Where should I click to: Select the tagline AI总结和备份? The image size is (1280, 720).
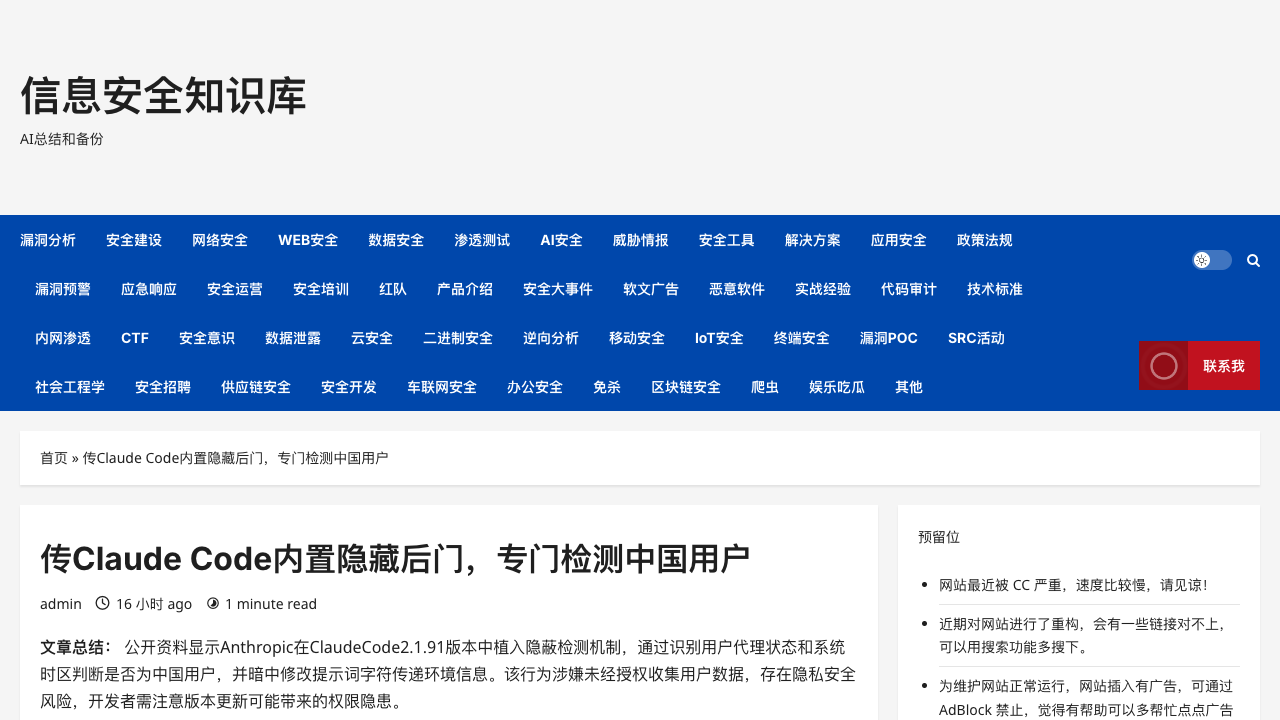click(62, 139)
